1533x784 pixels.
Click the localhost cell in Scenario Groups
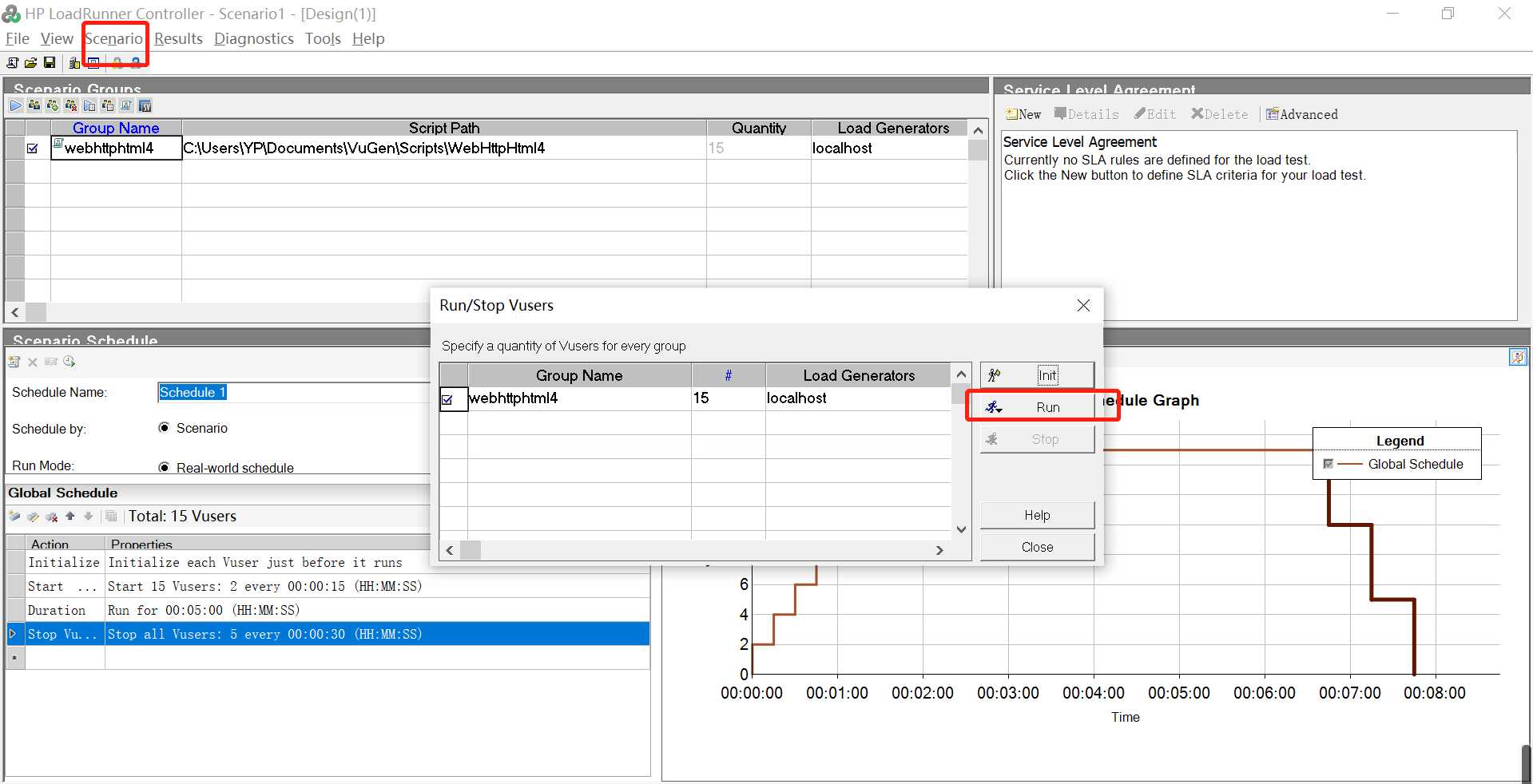point(889,148)
